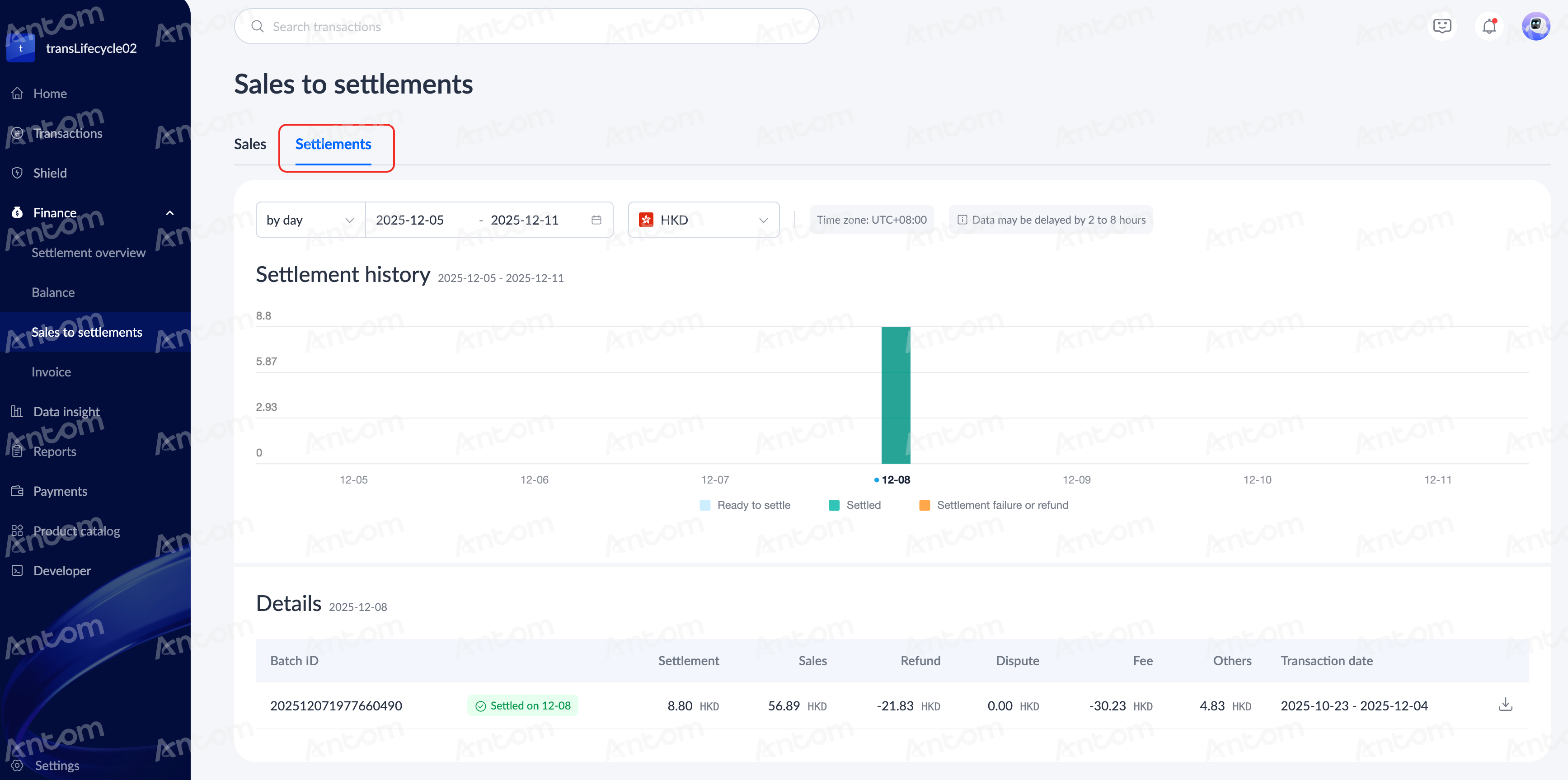The image size is (1568, 780).
Task: Select the 12-08 axis date label
Action: pos(896,480)
